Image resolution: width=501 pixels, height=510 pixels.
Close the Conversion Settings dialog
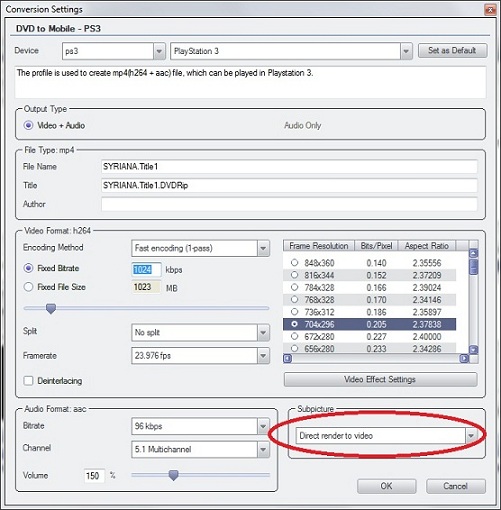pos(490,10)
